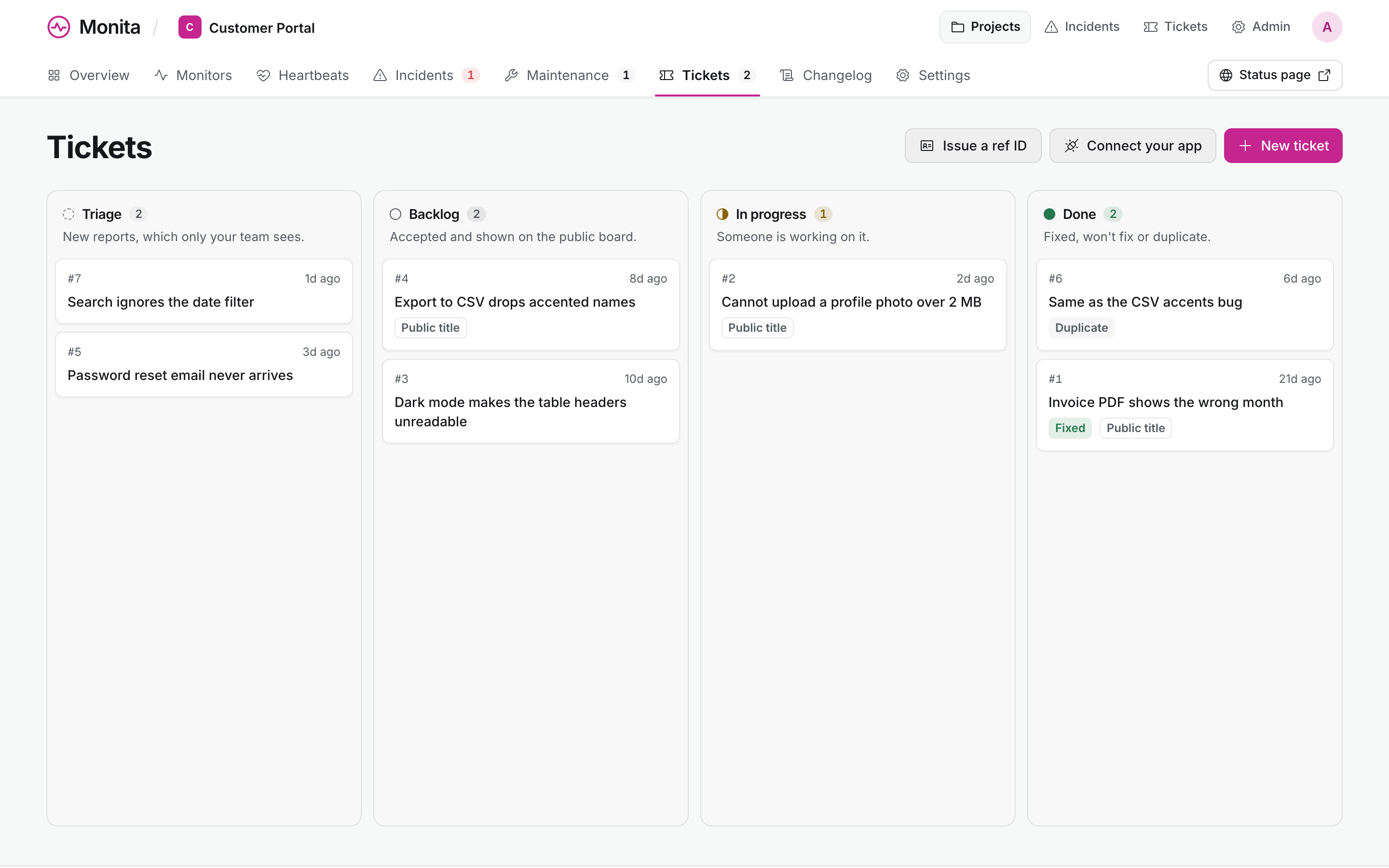
Task: Click the ticket icon in the Tickets tab
Action: tap(666, 75)
